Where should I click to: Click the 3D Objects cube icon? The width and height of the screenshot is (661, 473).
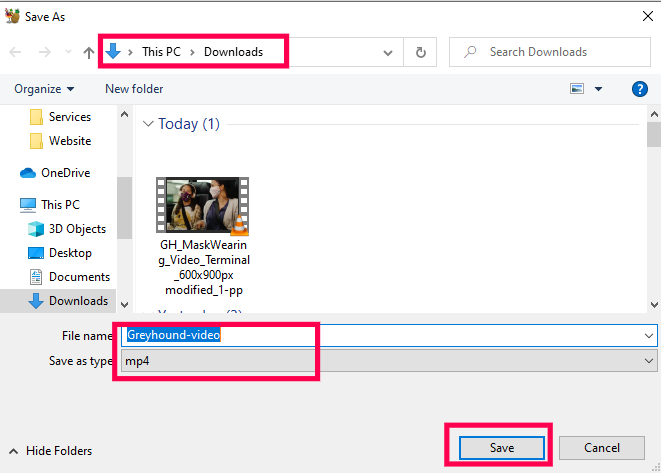pyautogui.click(x=36, y=229)
